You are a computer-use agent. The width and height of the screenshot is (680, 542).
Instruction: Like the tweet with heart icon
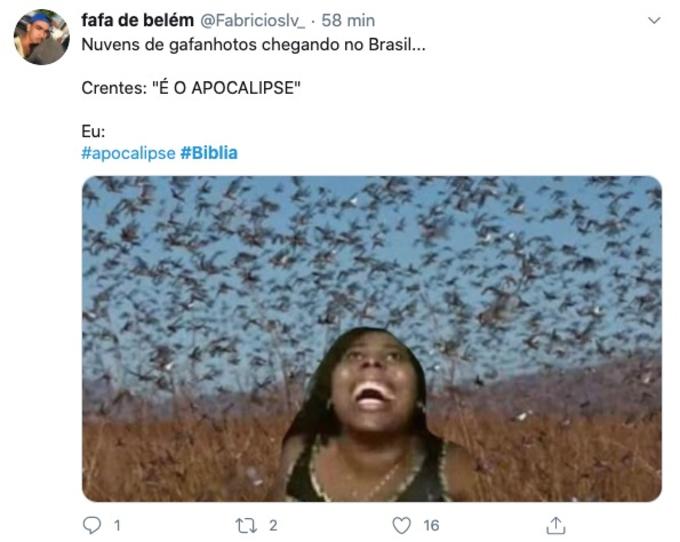point(401,526)
